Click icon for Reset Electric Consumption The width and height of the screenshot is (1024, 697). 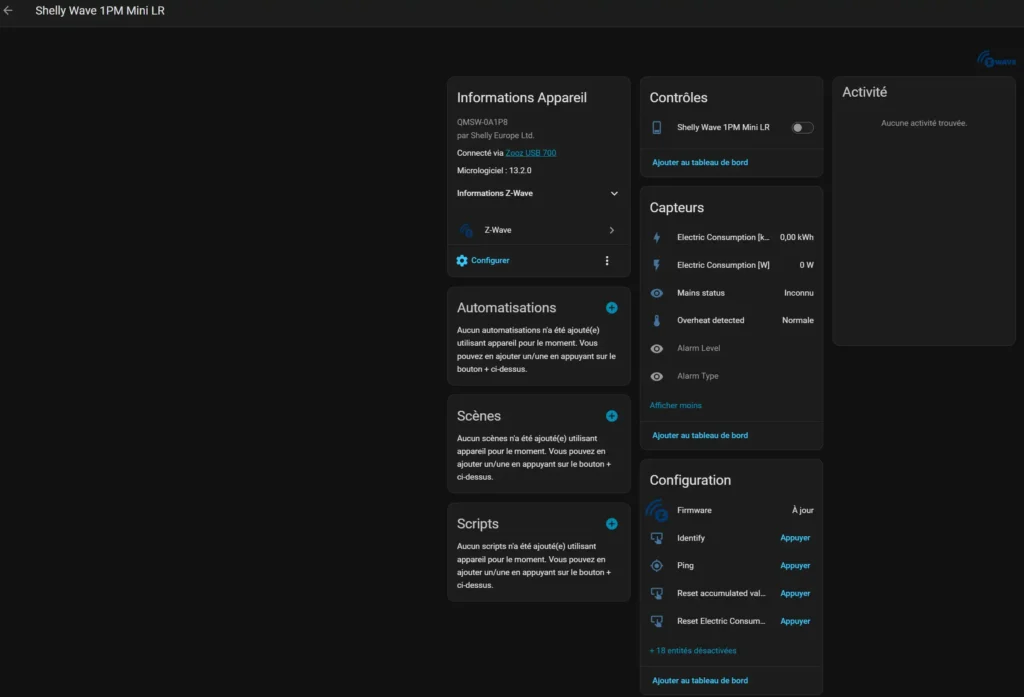pos(656,621)
